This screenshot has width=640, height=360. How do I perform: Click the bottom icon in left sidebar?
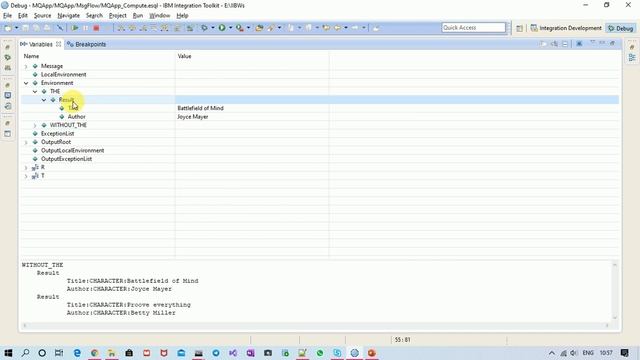[x=8, y=134]
